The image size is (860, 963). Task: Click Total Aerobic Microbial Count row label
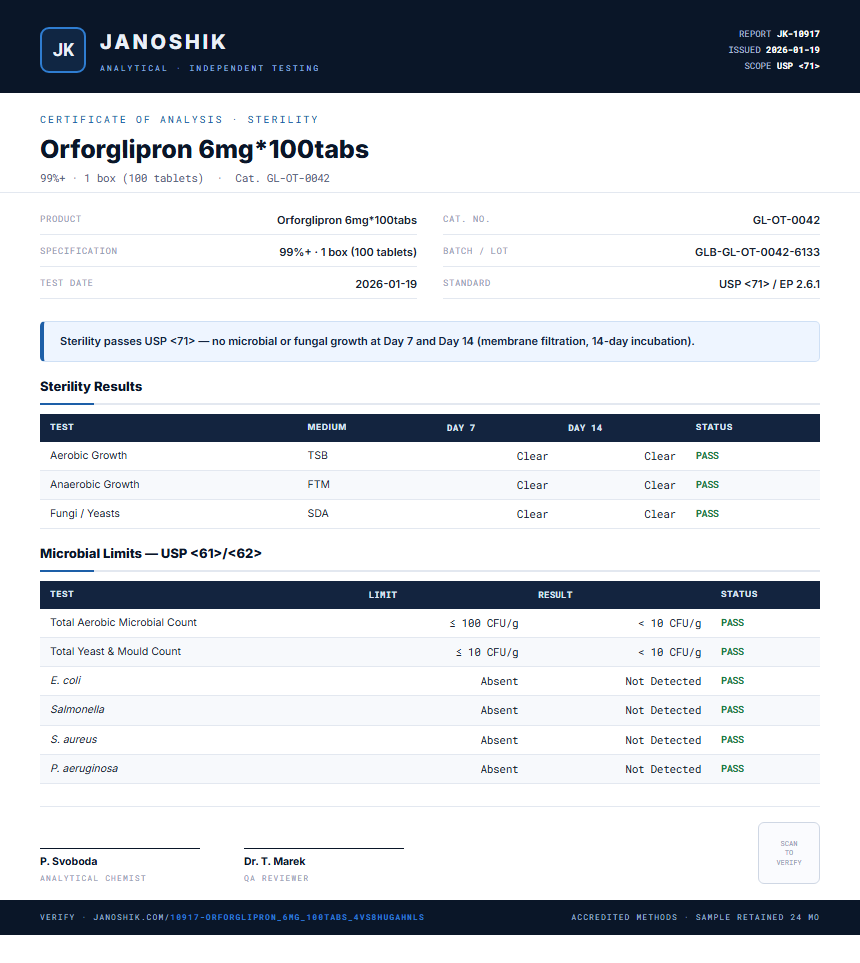pyautogui.click(x=123, y=622)
